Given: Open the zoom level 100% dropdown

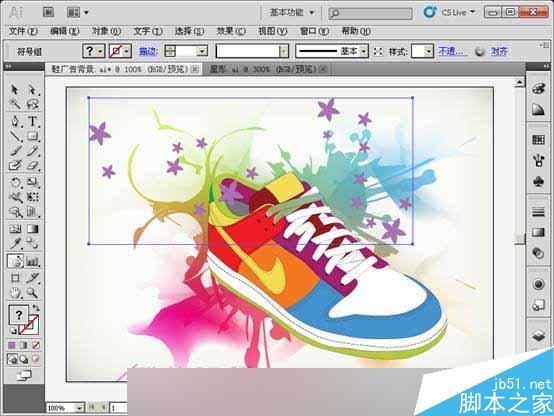Looking at the screenshot, I should (x=79, y=408).
